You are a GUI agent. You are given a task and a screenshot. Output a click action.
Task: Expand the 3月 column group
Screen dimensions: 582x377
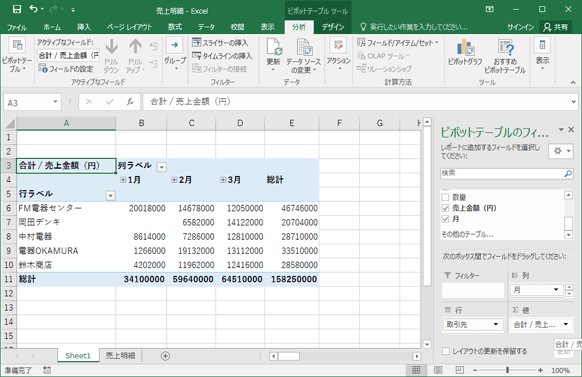point(223,180)
